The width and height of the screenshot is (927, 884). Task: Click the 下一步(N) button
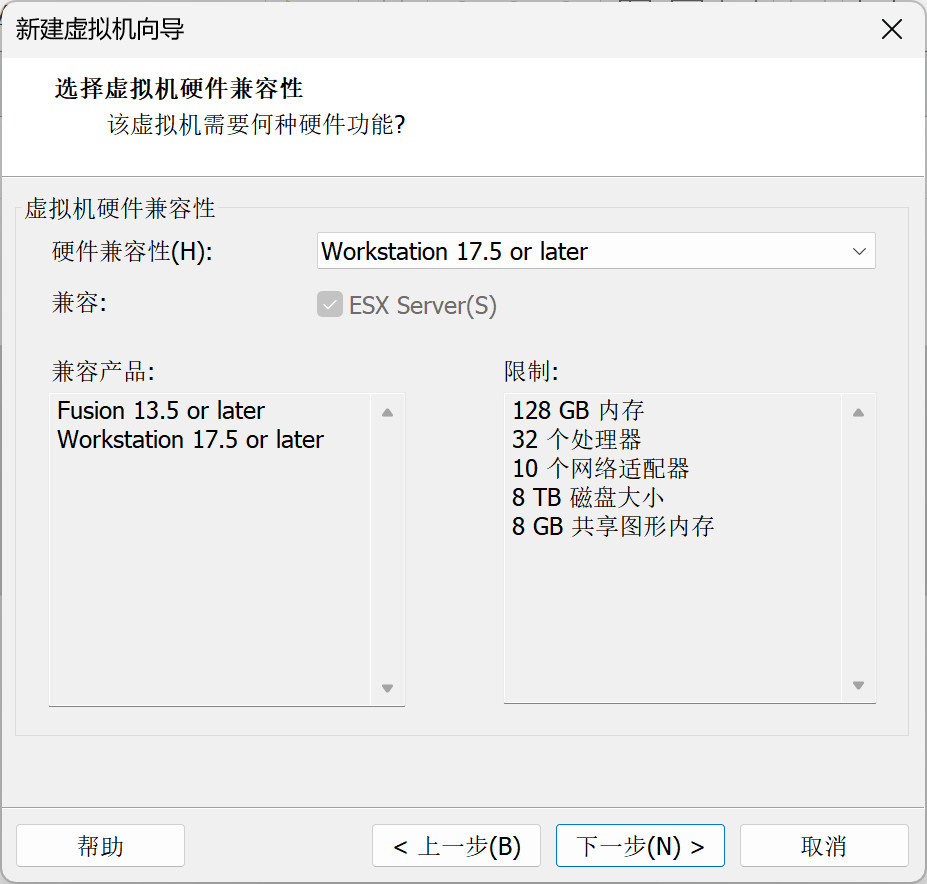640,846
